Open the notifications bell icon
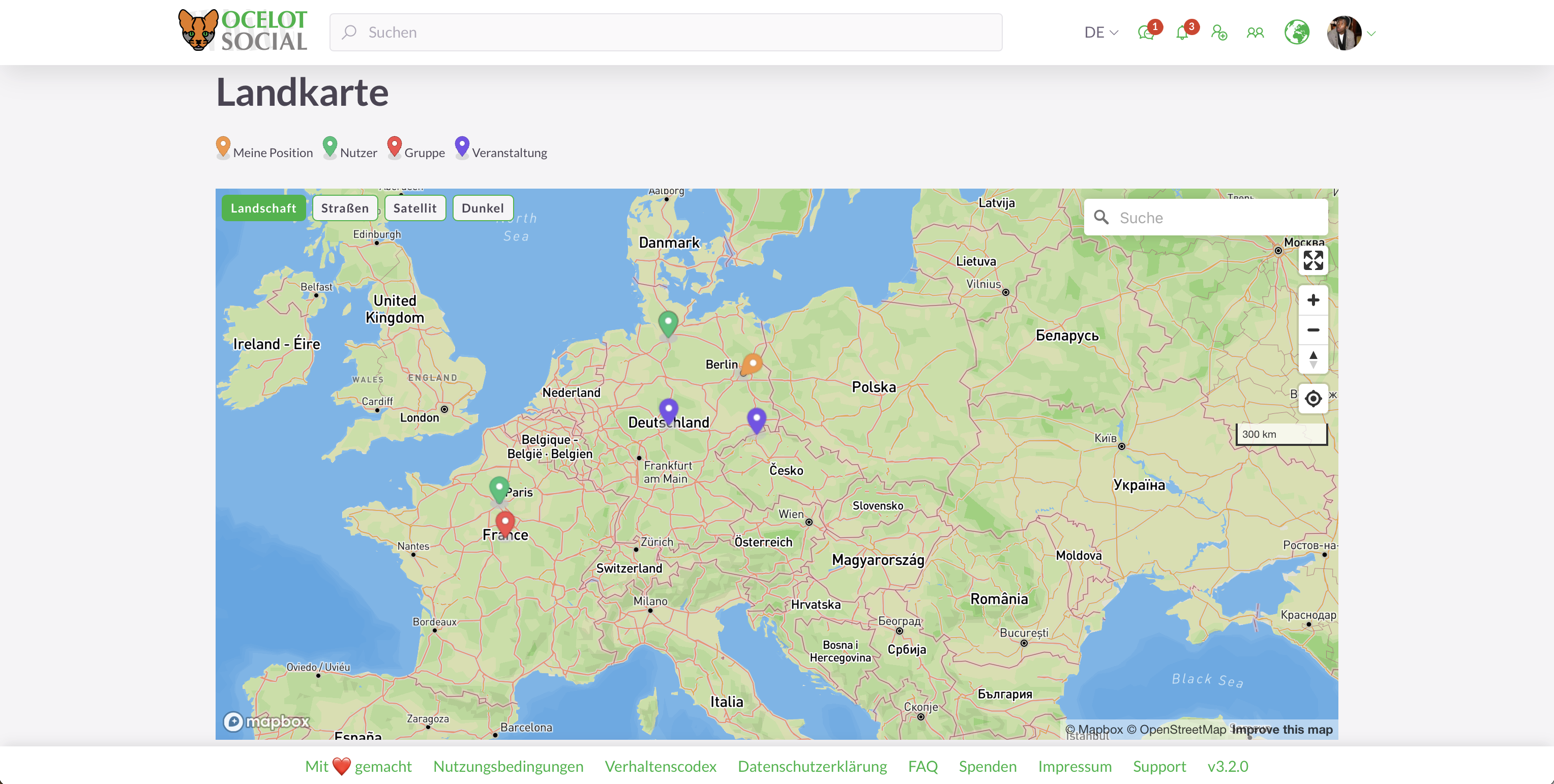The width and height of the screenshot is (1554, 784). (x=1182, y=33)
